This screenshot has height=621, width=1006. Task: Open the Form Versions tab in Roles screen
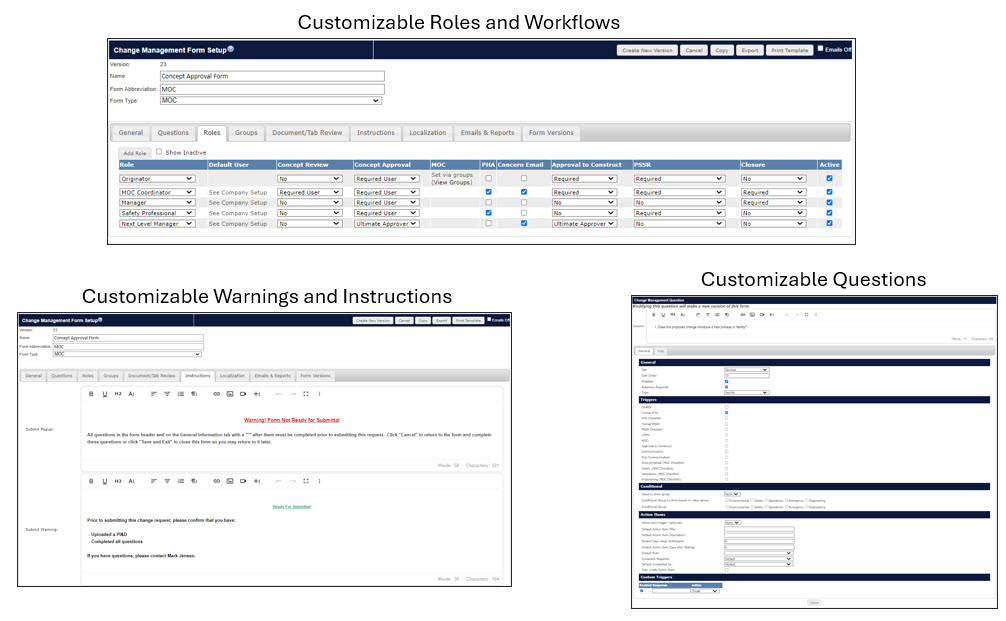click(x=551, y=133)
